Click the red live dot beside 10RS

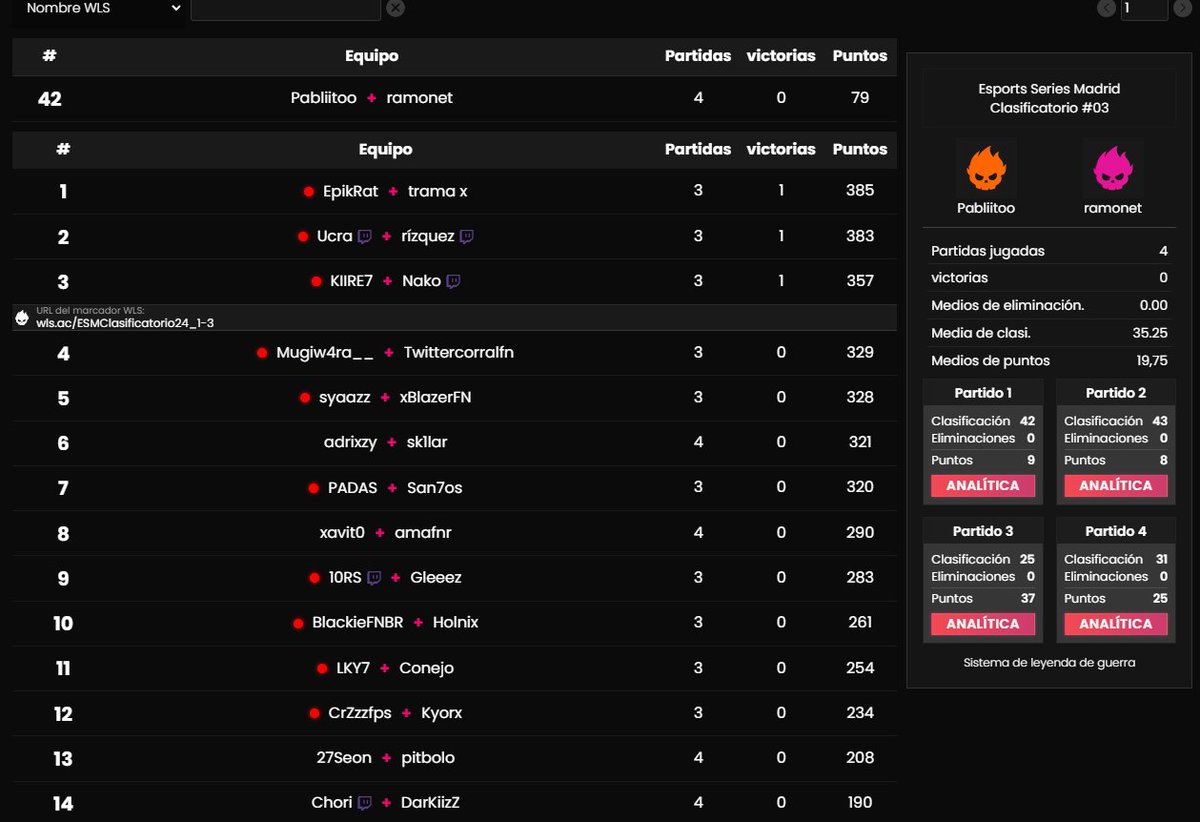315,578
